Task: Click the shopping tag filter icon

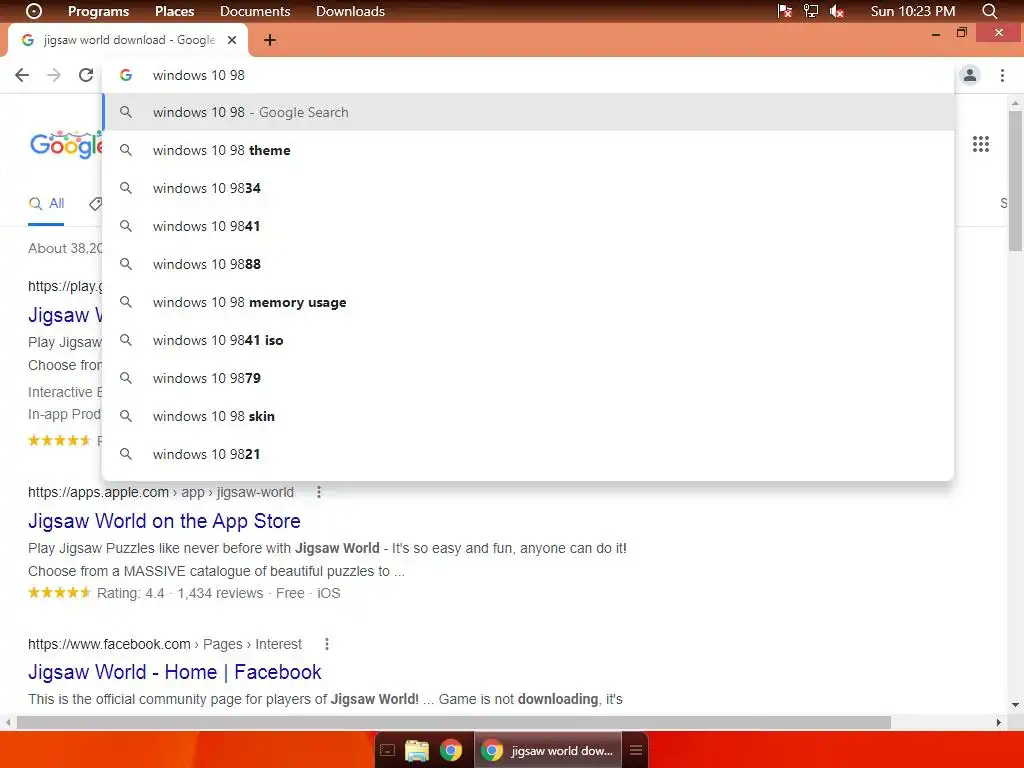Action: click(x=95, y=204)
